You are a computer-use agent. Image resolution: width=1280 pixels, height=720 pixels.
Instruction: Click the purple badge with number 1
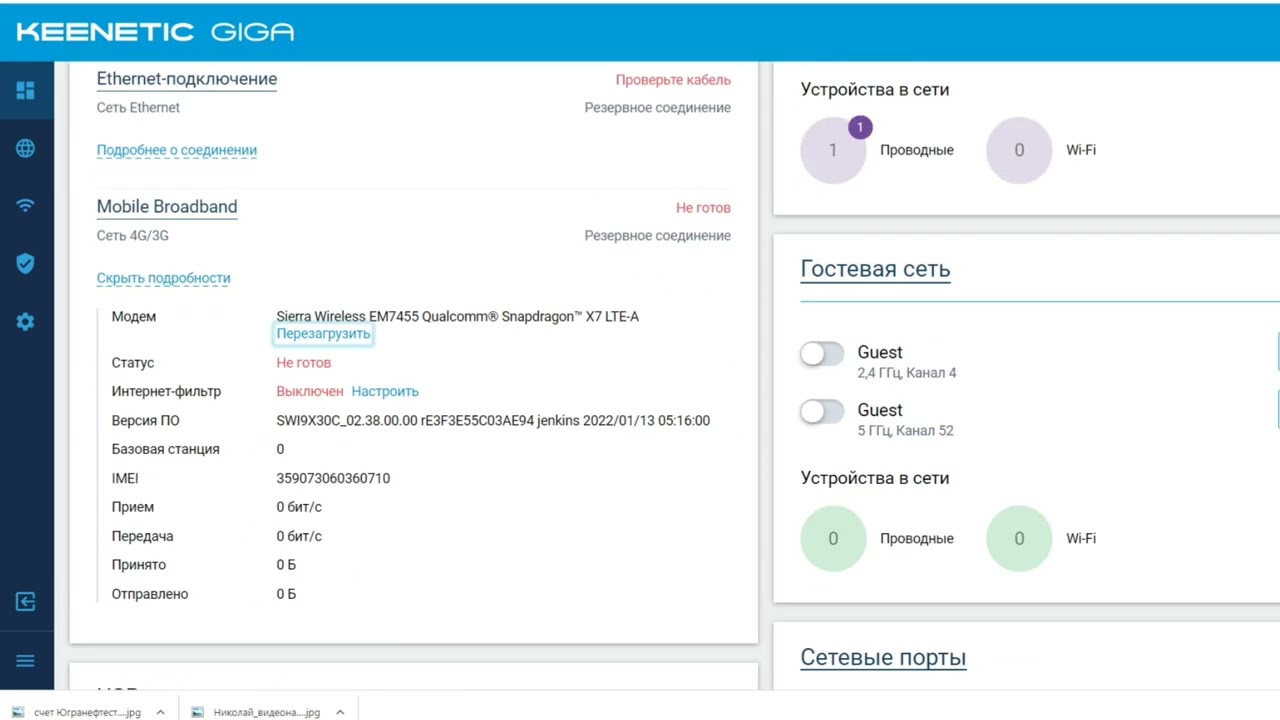point(860,128)
